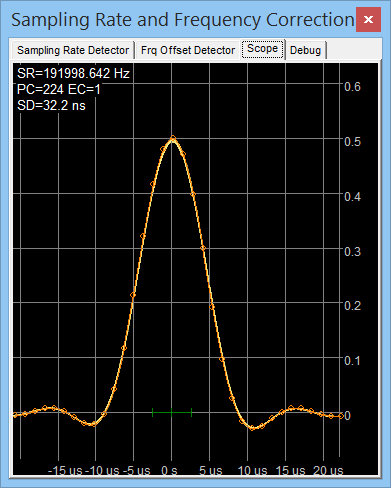Switch to the Sampling Rate Detector tab
The image size is (391, 488).
pyautogui.click(x=73, y=50)
